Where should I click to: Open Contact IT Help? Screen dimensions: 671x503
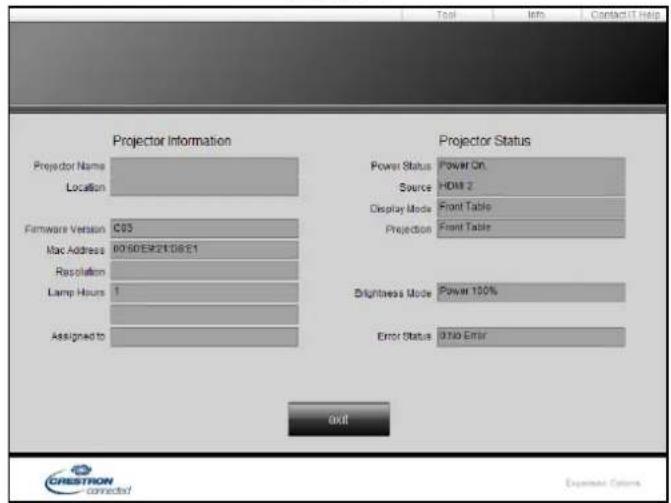pyautogui.click(x=625, y=15)
